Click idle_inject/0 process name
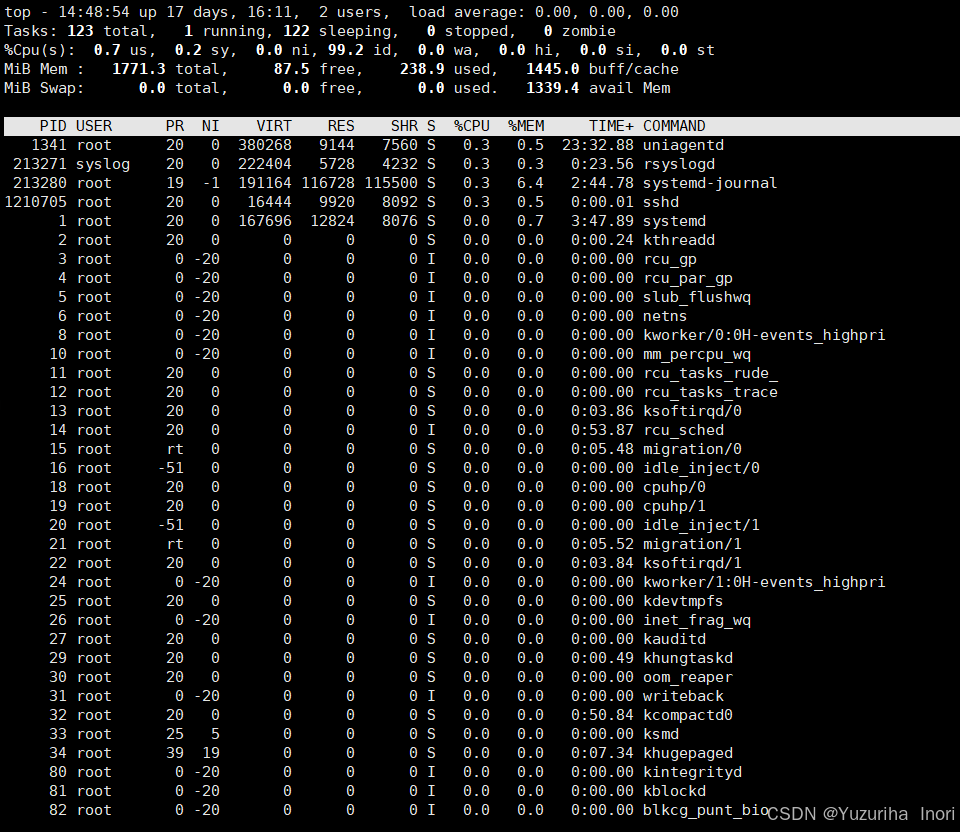This screenshot has height=832, width=960. 701,468
